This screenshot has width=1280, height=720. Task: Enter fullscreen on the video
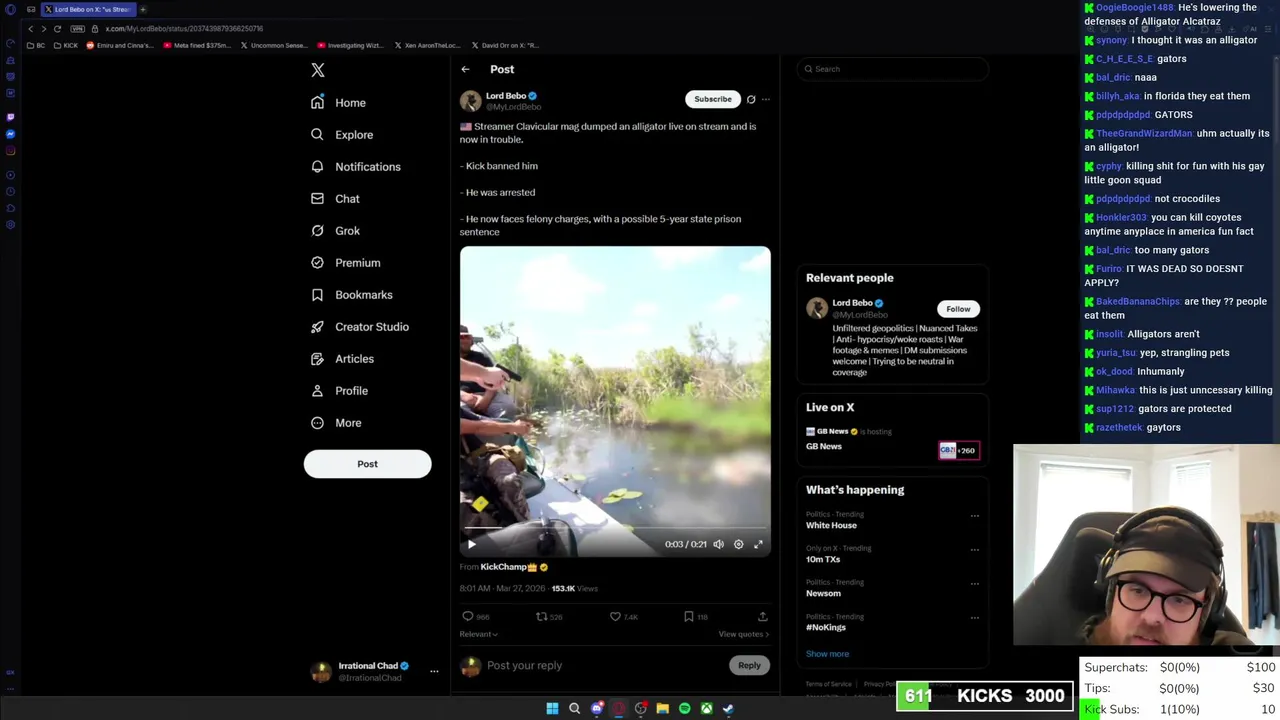[x=758, y=544]
